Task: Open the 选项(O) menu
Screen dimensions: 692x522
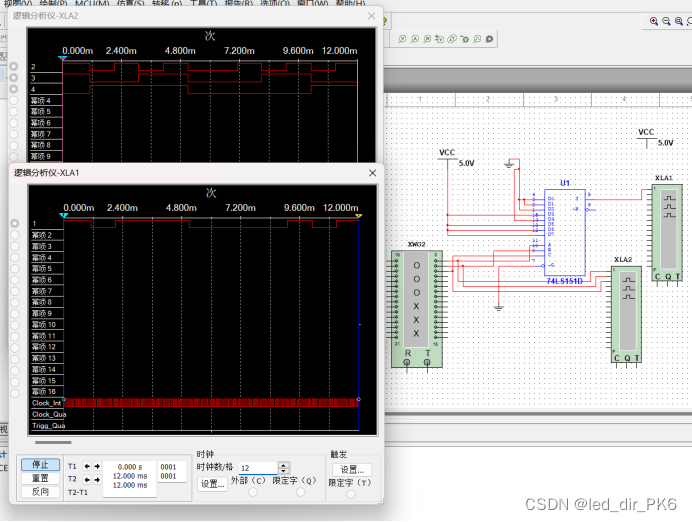Action: pos(275,3)
